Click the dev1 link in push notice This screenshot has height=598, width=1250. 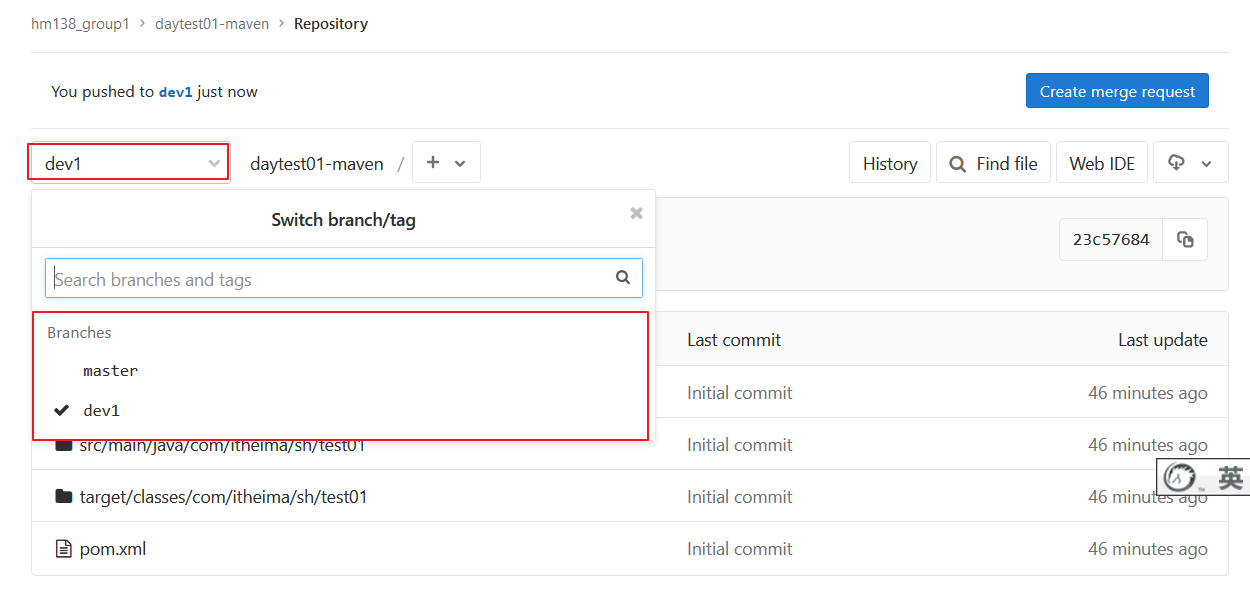point(175,92)
